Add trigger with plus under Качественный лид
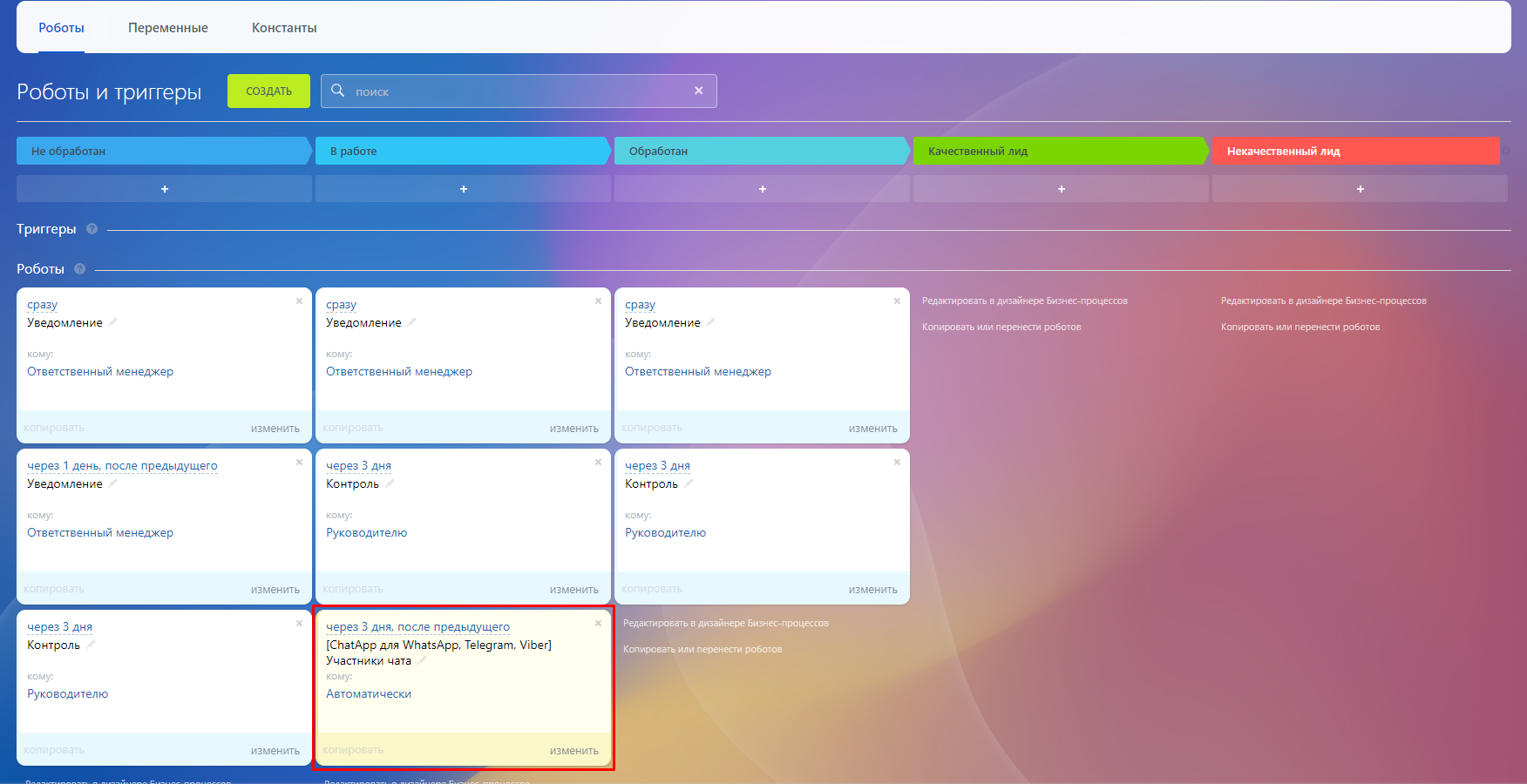The image size is (1527, 784). (1061, 189)
